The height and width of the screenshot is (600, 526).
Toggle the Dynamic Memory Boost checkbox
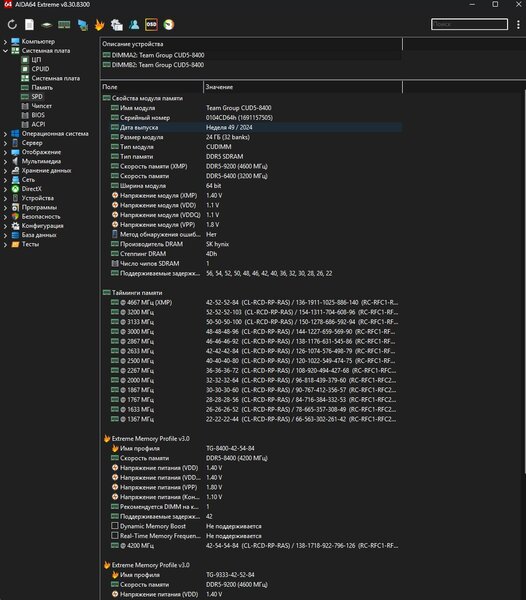115,526
